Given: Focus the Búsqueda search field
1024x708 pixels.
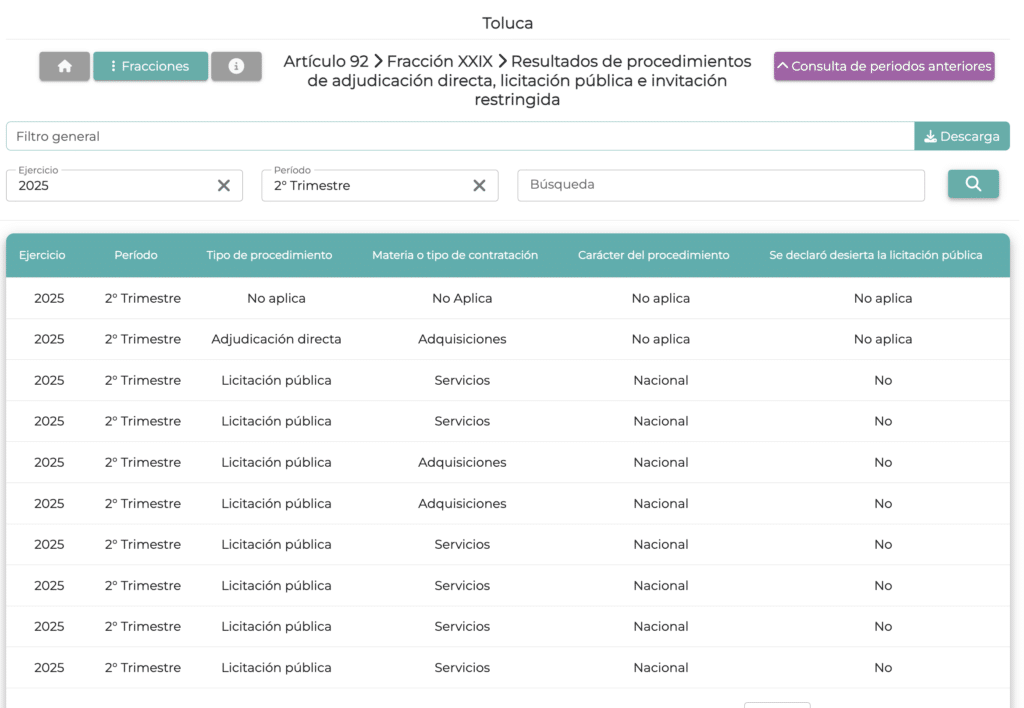Looking at the screenshot, I should (720, 185).
